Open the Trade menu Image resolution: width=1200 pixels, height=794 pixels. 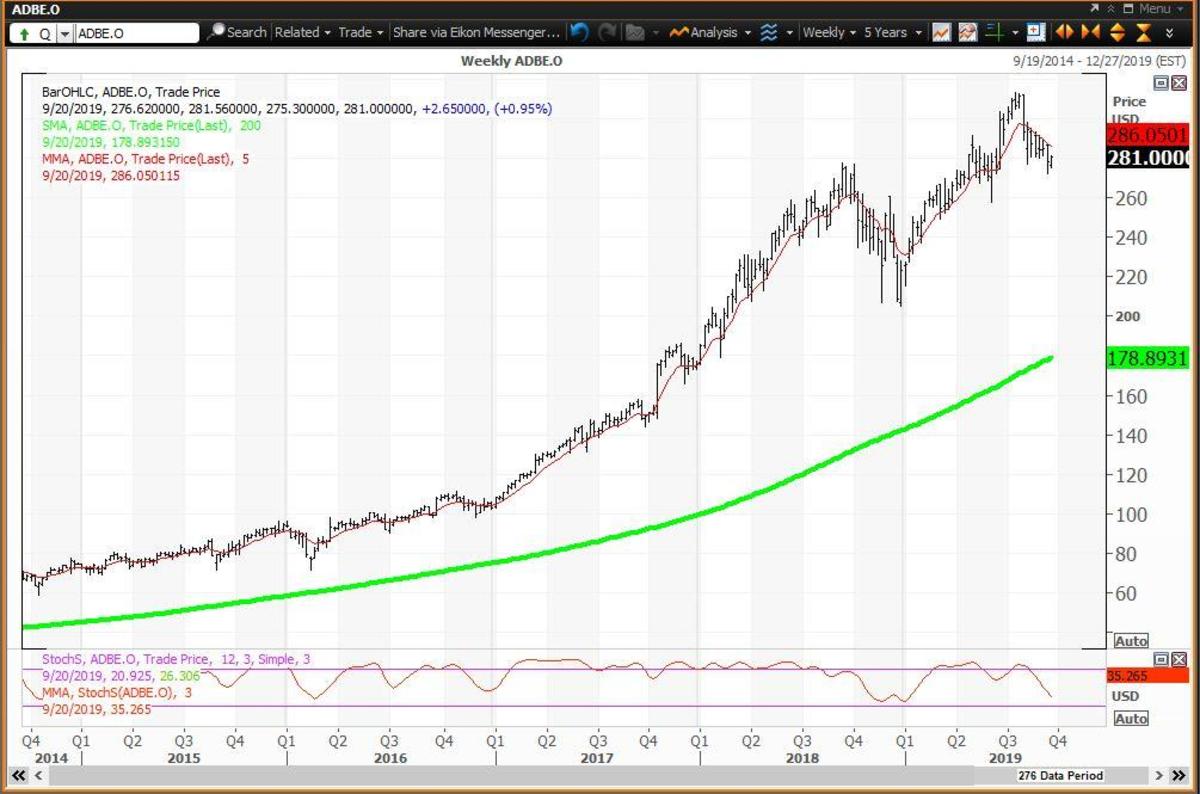(x=360, y=32)
